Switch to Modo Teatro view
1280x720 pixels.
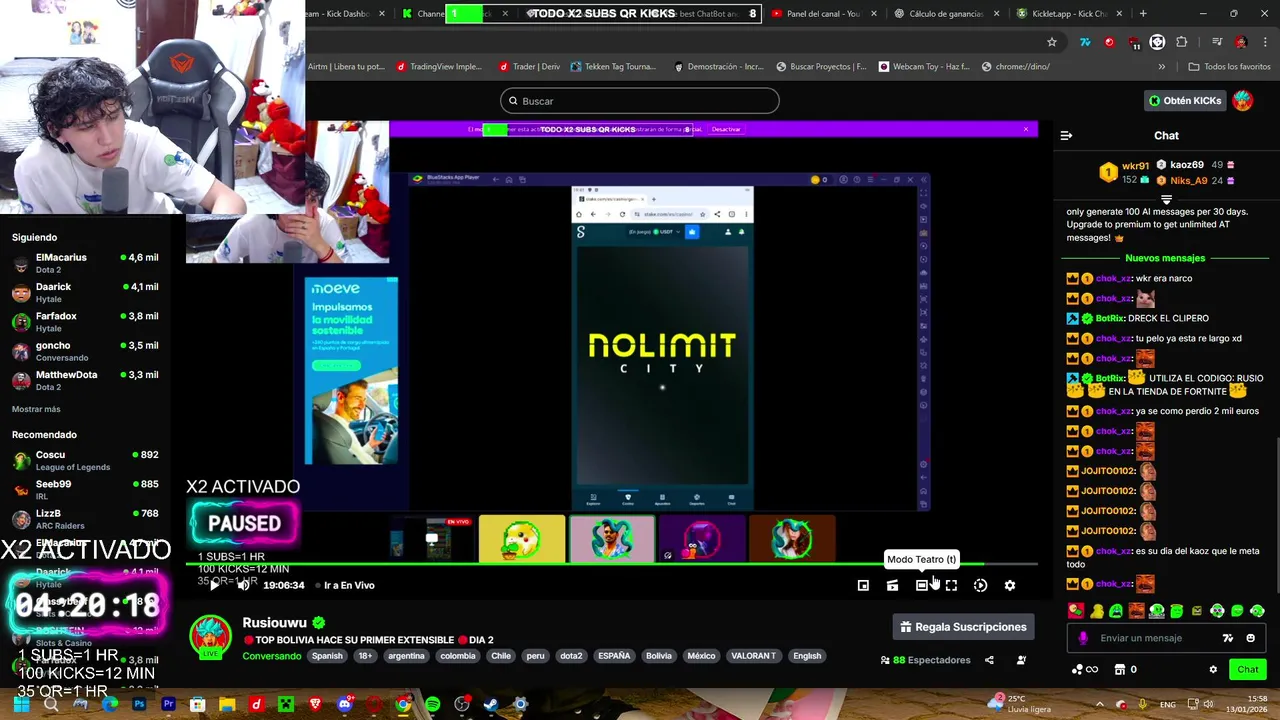pyautogui.click(x=921, y=585)
